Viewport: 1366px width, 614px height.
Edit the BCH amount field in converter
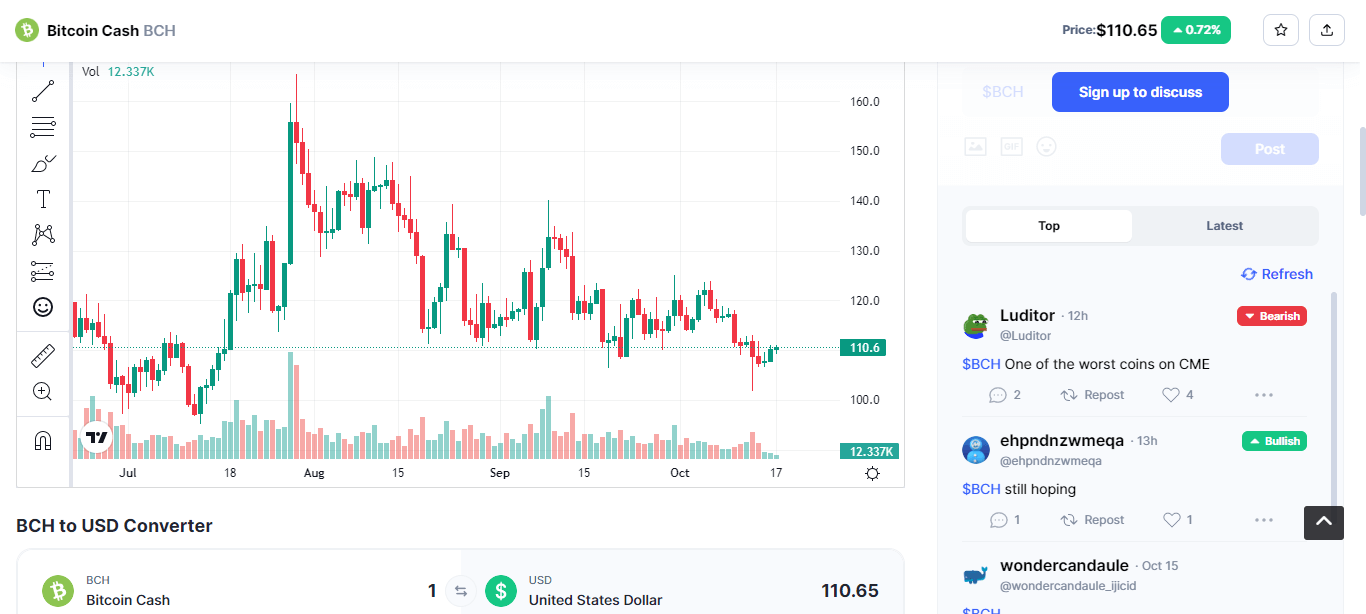click(x=431, y=591)
